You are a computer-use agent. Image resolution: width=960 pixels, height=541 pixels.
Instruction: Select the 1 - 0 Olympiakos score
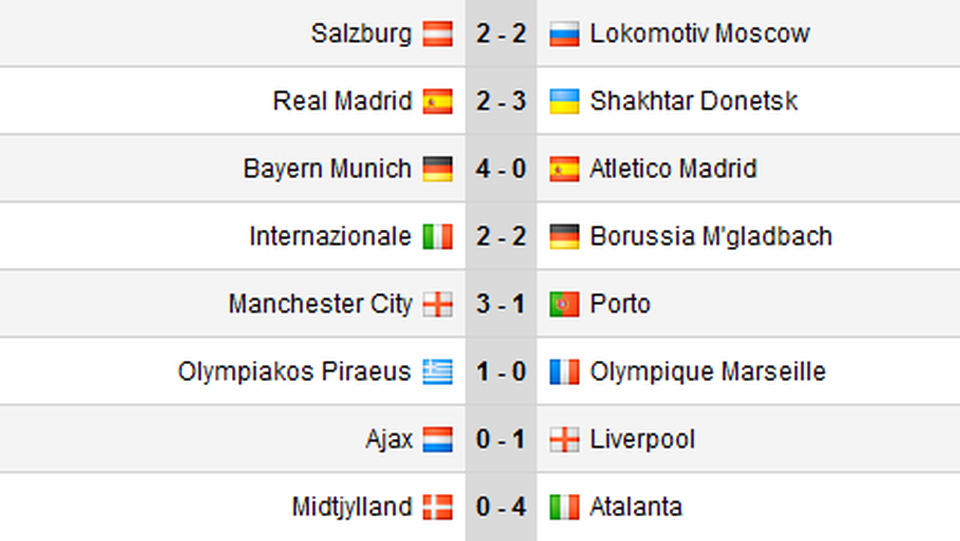click(501, 371)
